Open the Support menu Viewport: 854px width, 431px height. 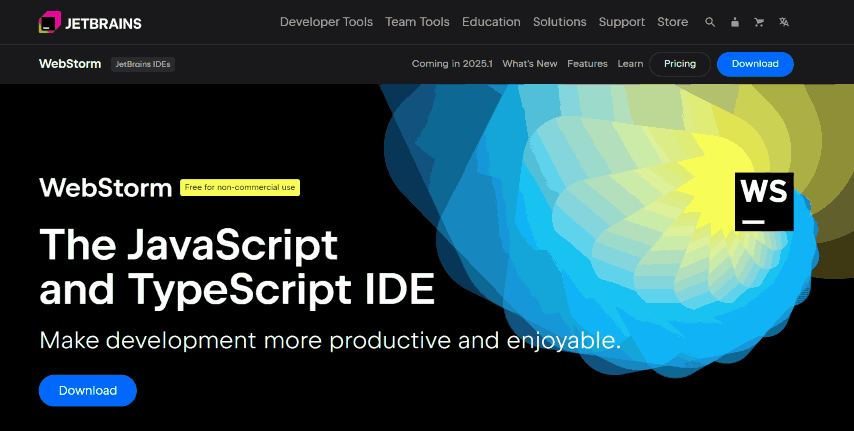pos(621,22)
